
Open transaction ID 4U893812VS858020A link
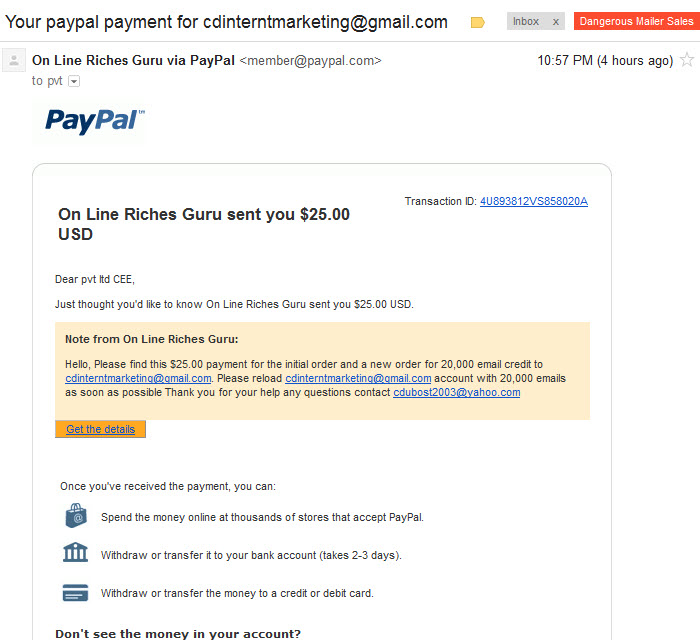(533, 201)
